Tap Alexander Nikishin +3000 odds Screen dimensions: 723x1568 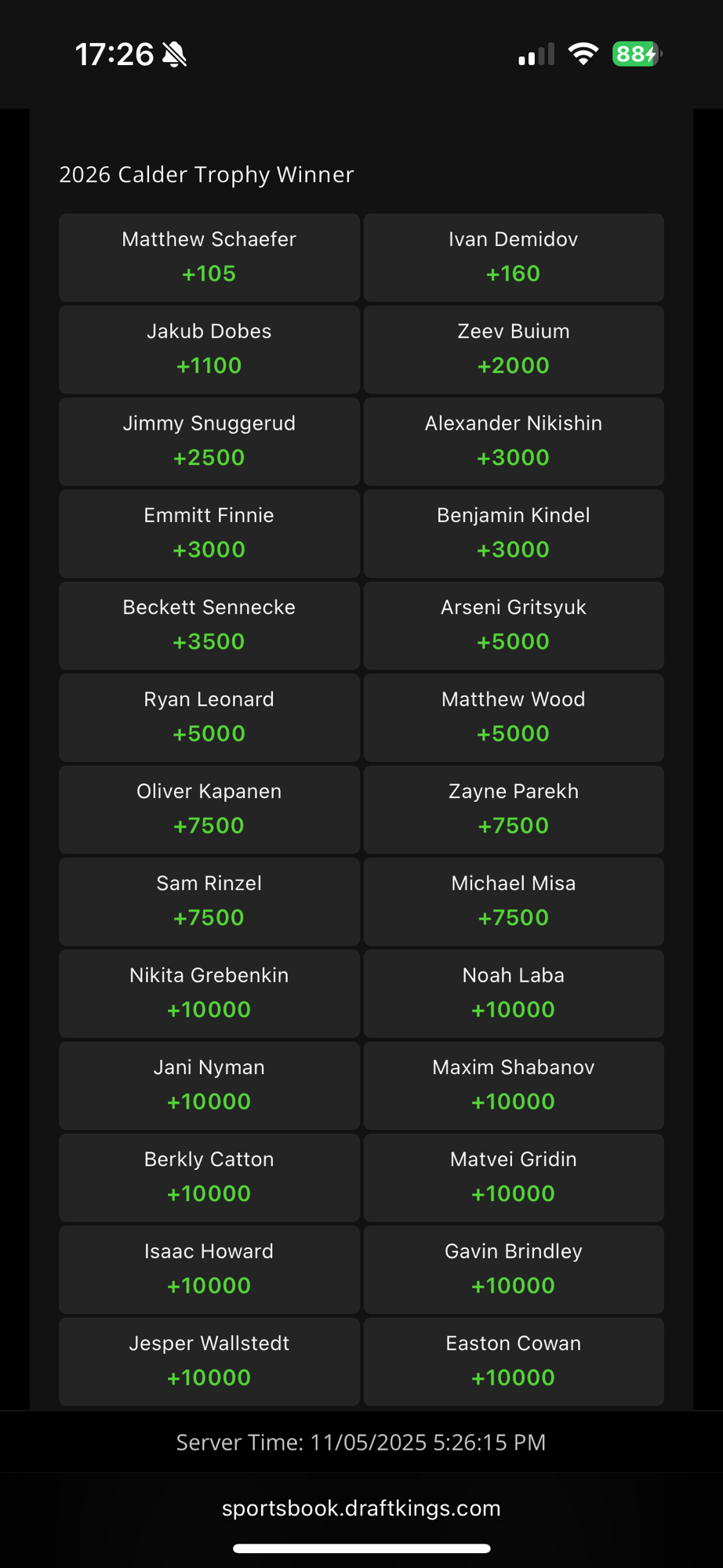click(x=514, y=441)
